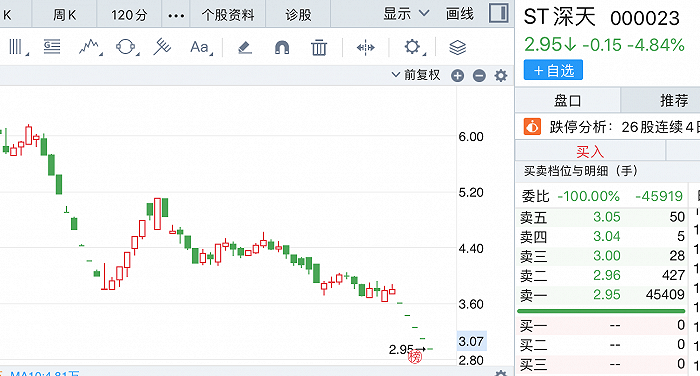
Task: Select the wave line drawing tool
Action: tap(90, 47)
